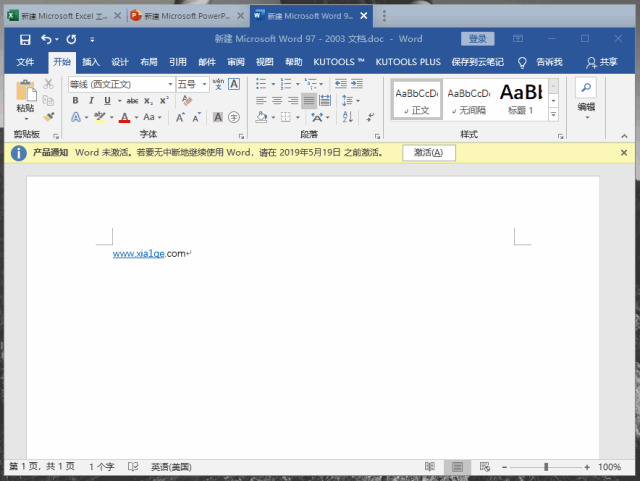
Task: Expand the Numbering list dropdown arrow
Action: click(298, 84)
